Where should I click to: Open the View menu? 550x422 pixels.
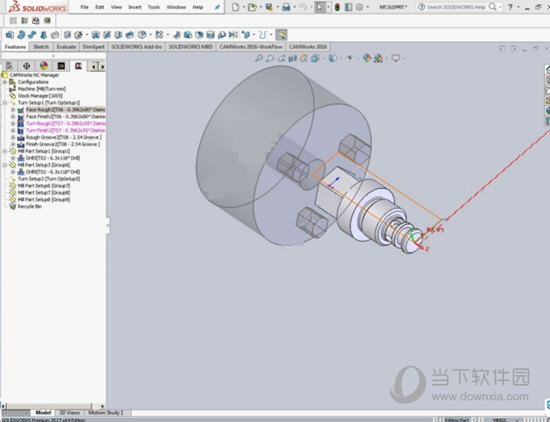pos(116,7)
